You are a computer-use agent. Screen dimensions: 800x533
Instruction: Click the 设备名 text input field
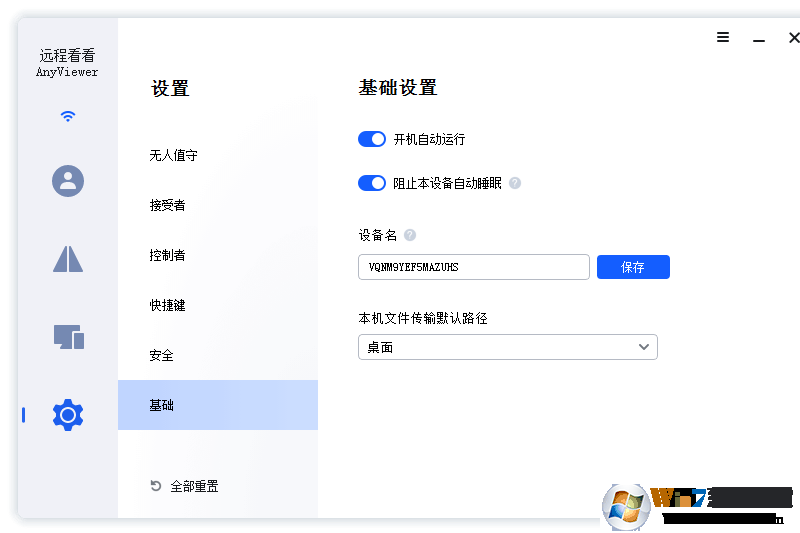click(473, 267)
